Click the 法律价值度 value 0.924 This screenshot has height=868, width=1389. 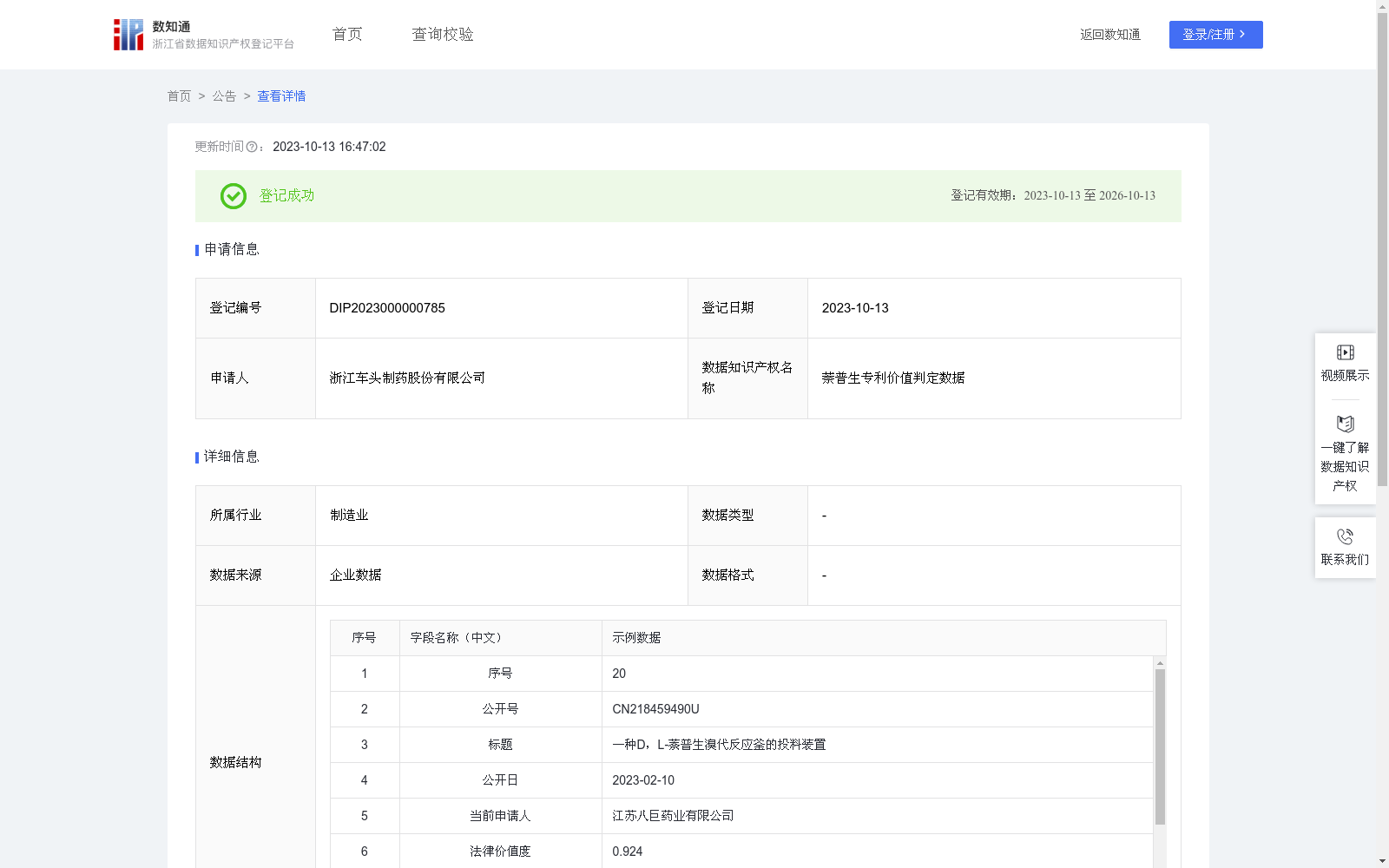point(628,852)
